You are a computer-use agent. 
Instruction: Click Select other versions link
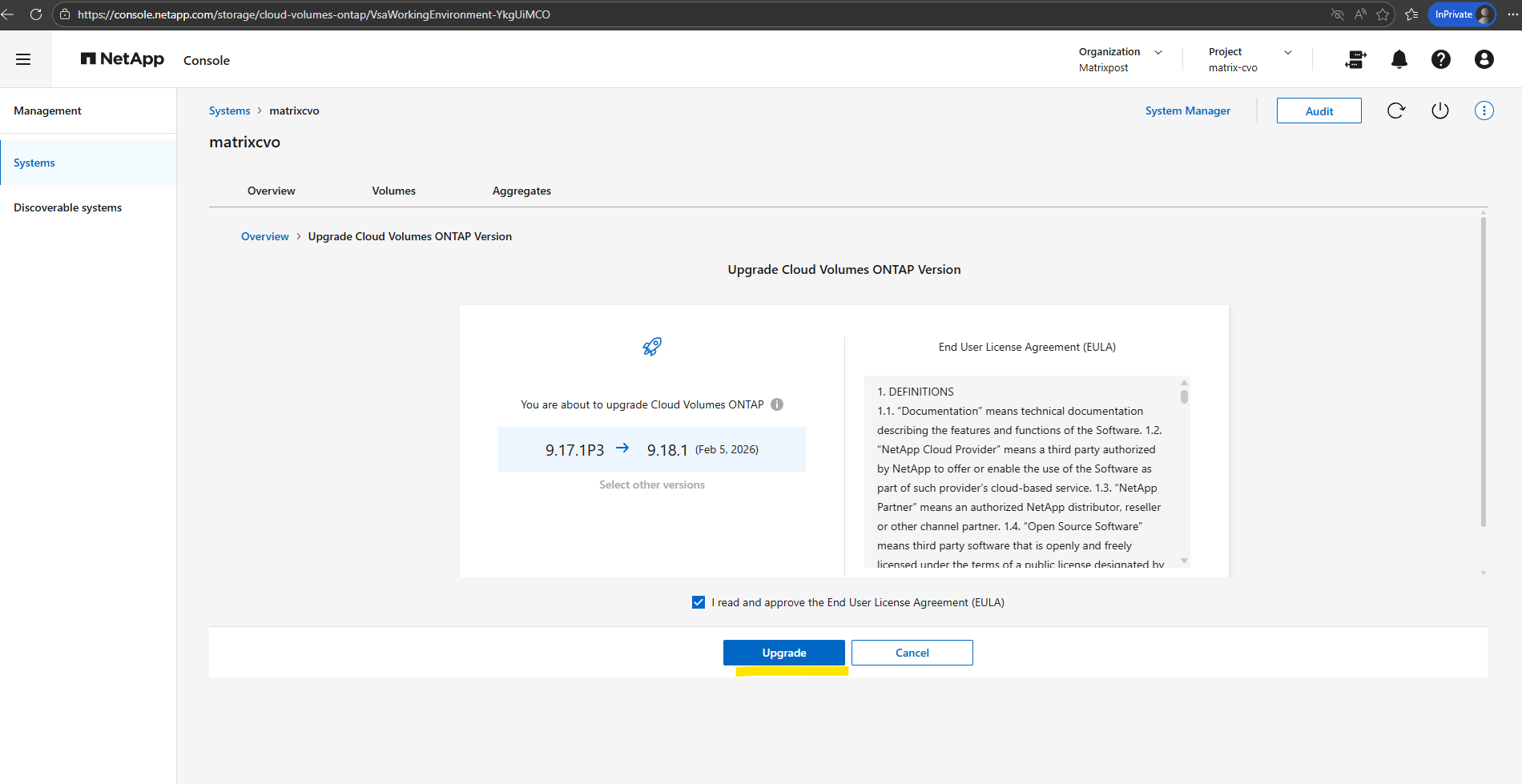coord(652,484)
